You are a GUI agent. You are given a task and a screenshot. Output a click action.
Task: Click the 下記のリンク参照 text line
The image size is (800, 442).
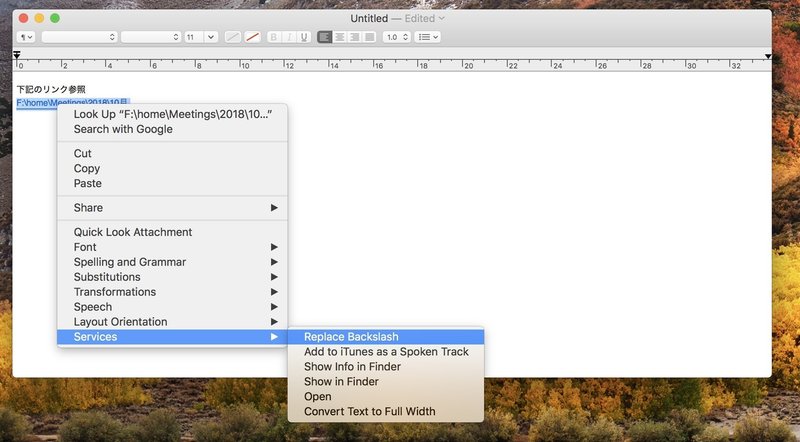[51, 89]
